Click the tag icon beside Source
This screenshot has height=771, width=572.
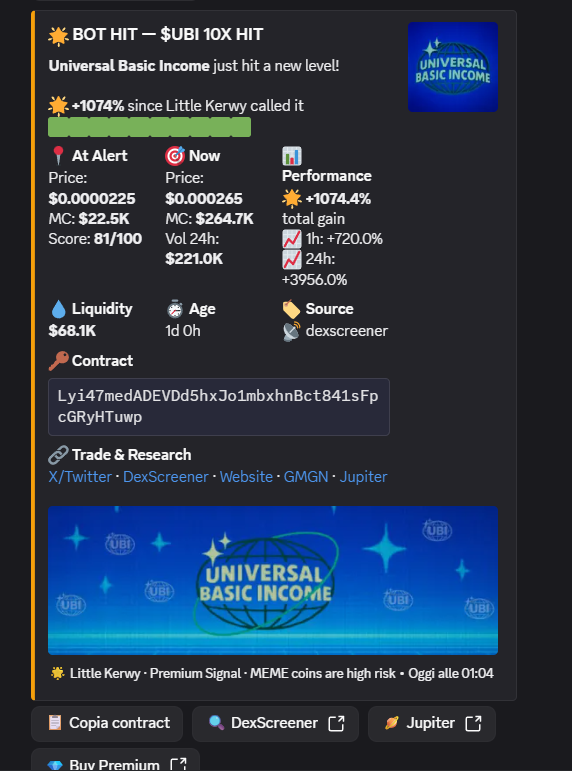click(x=291, y=309)
